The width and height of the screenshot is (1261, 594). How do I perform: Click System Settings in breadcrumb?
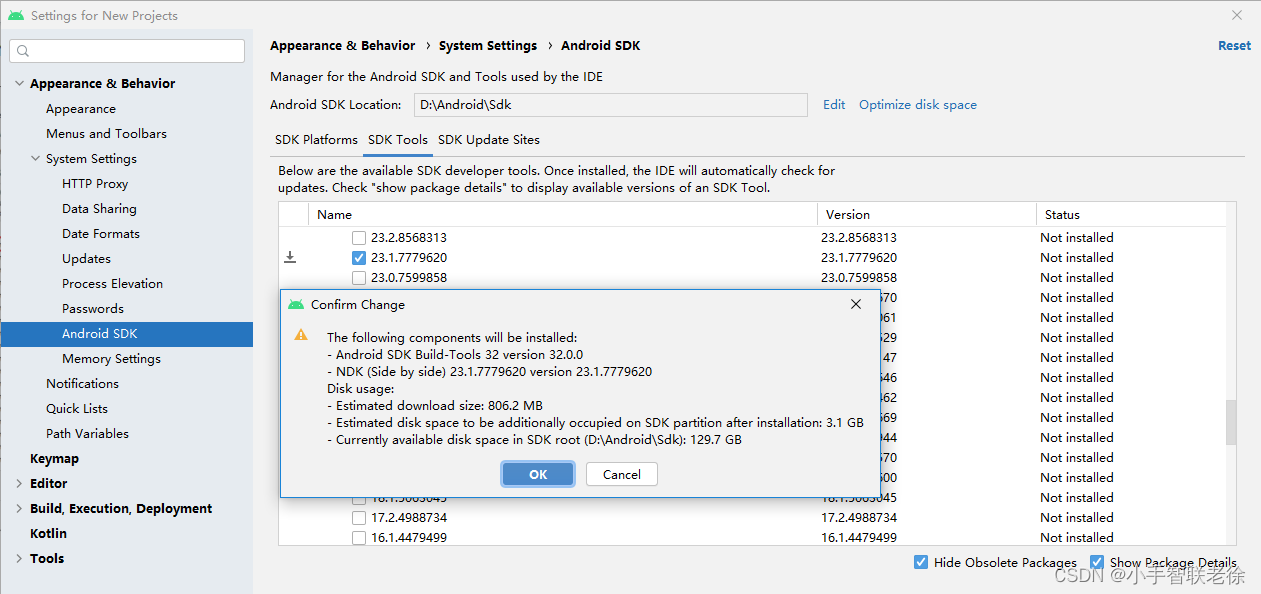488,46
